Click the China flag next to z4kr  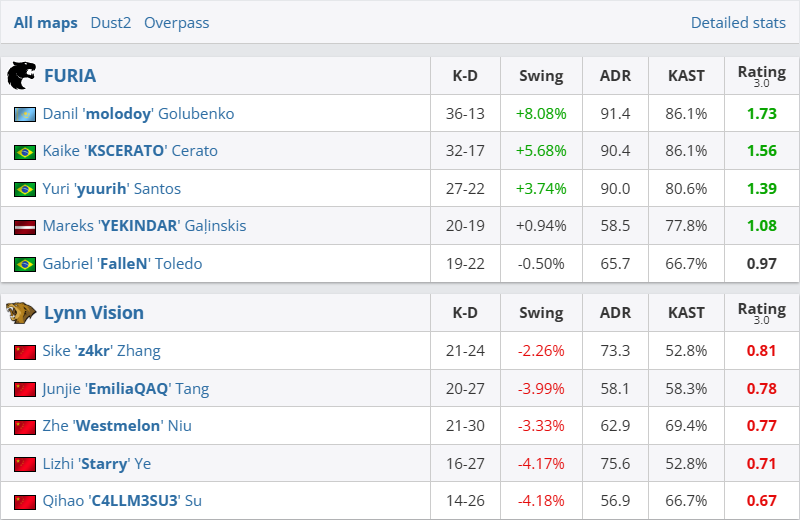click(x=25, y=352)
